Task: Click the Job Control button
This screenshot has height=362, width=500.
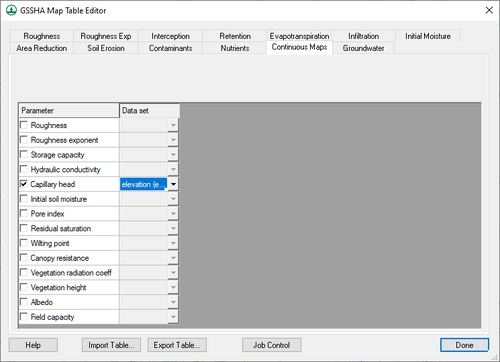Action: click(271, 345)
